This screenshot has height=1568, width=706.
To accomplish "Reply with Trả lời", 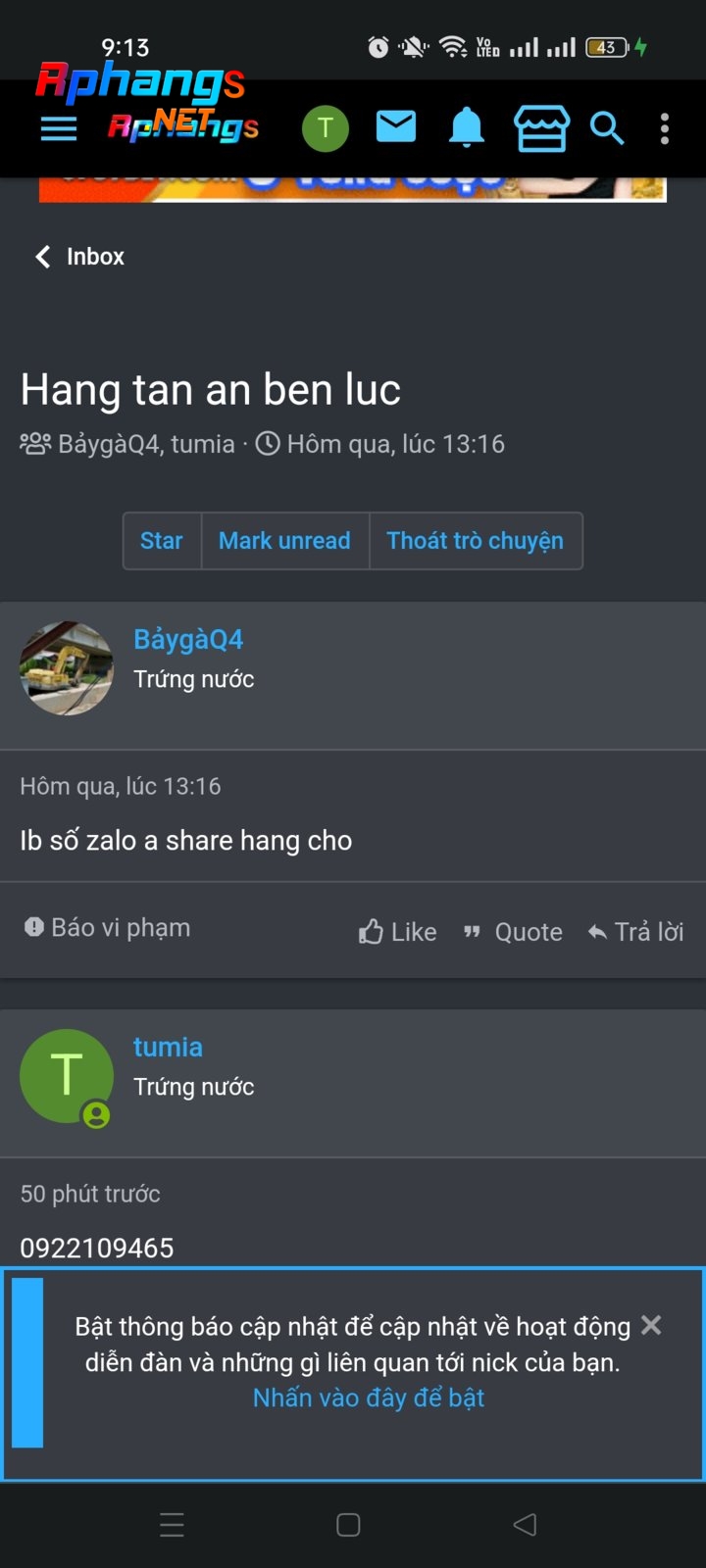I will pos(635,932).
